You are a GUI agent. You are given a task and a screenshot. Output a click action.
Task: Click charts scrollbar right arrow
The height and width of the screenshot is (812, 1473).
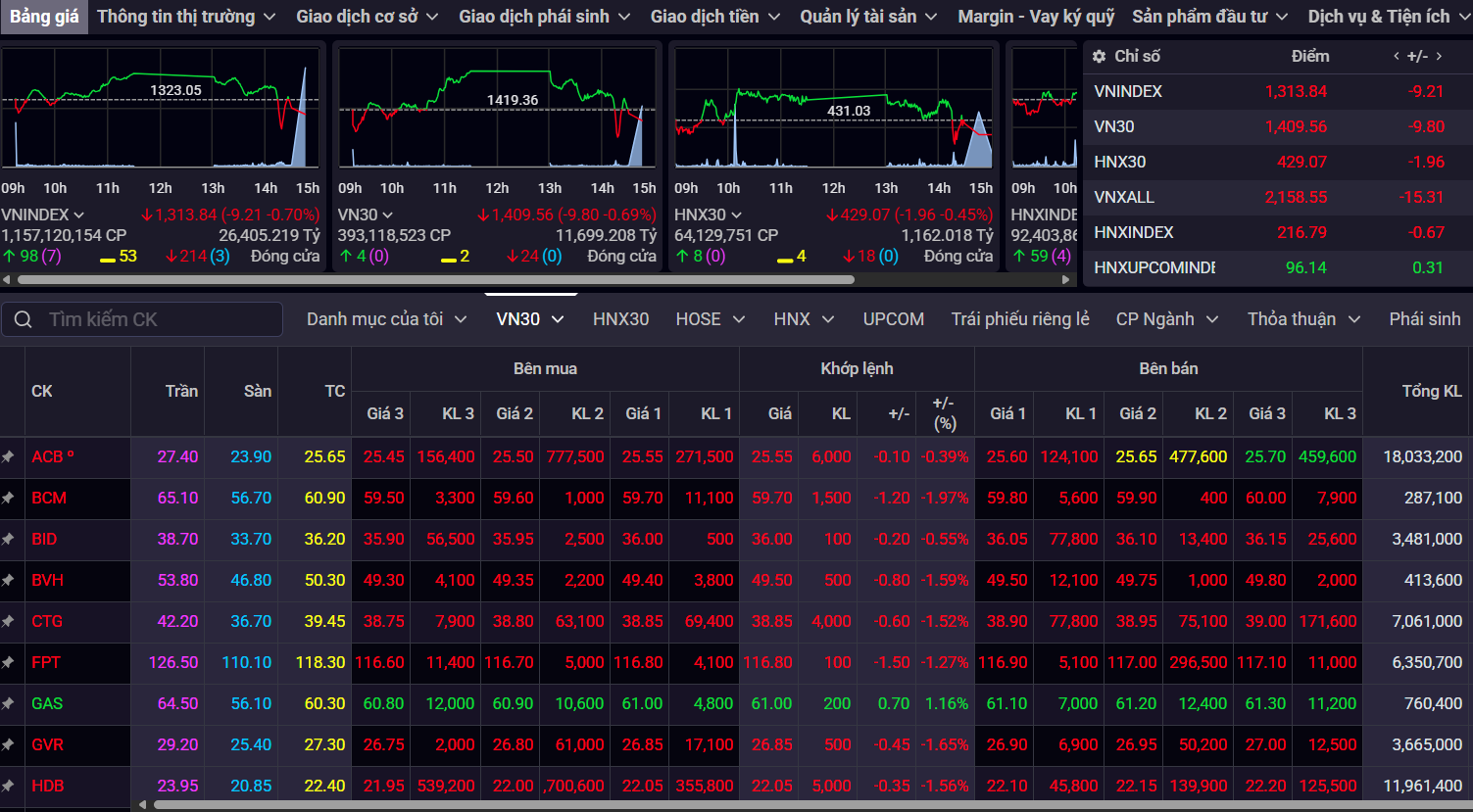click(x=1066, y=279)
